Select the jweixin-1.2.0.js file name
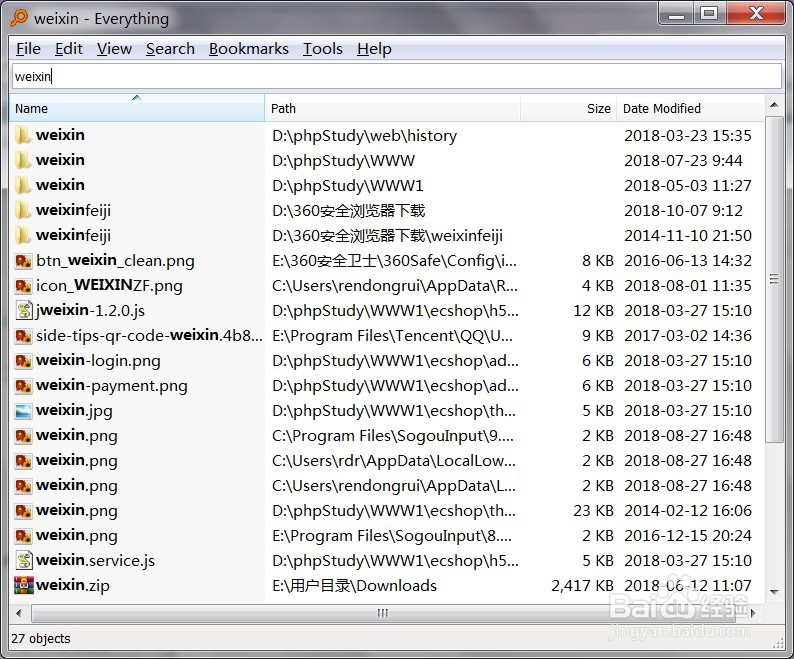The height and width of the screenshot is (659, 794). (90, 310)
